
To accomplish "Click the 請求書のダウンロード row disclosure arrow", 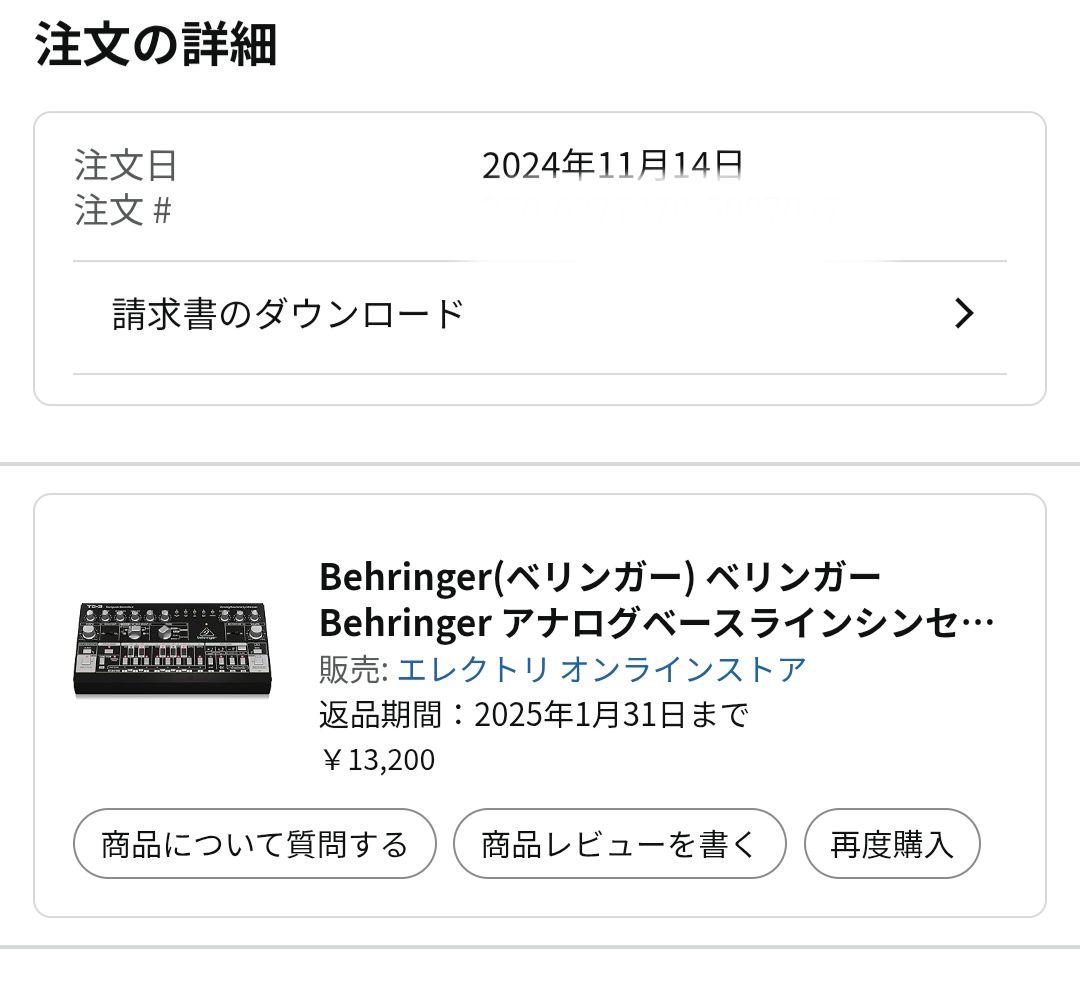I will [963, 313].
